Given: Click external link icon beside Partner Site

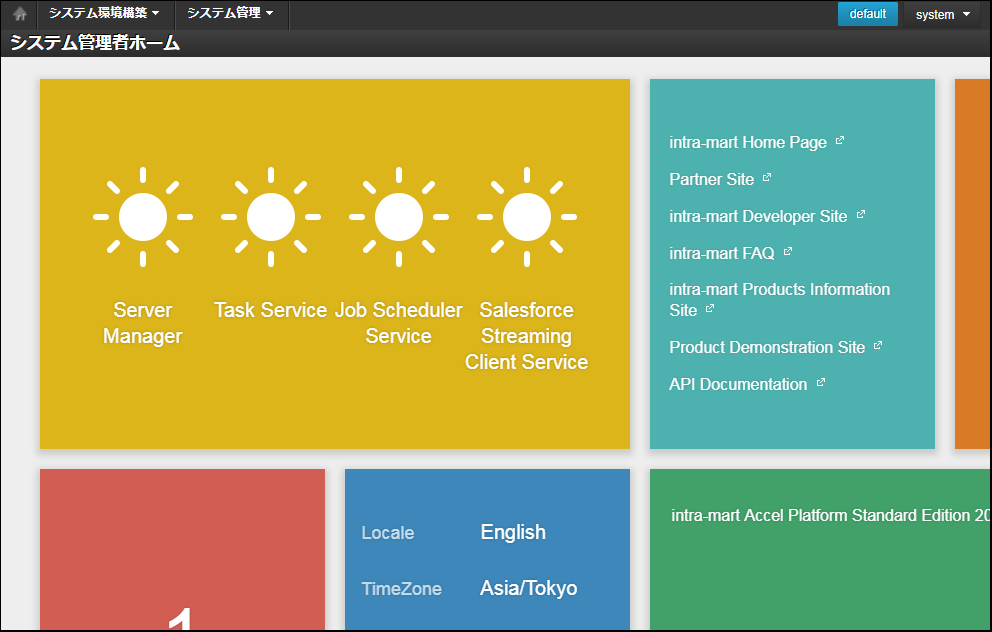Looking at the screenshot, I should click(767, 178).
